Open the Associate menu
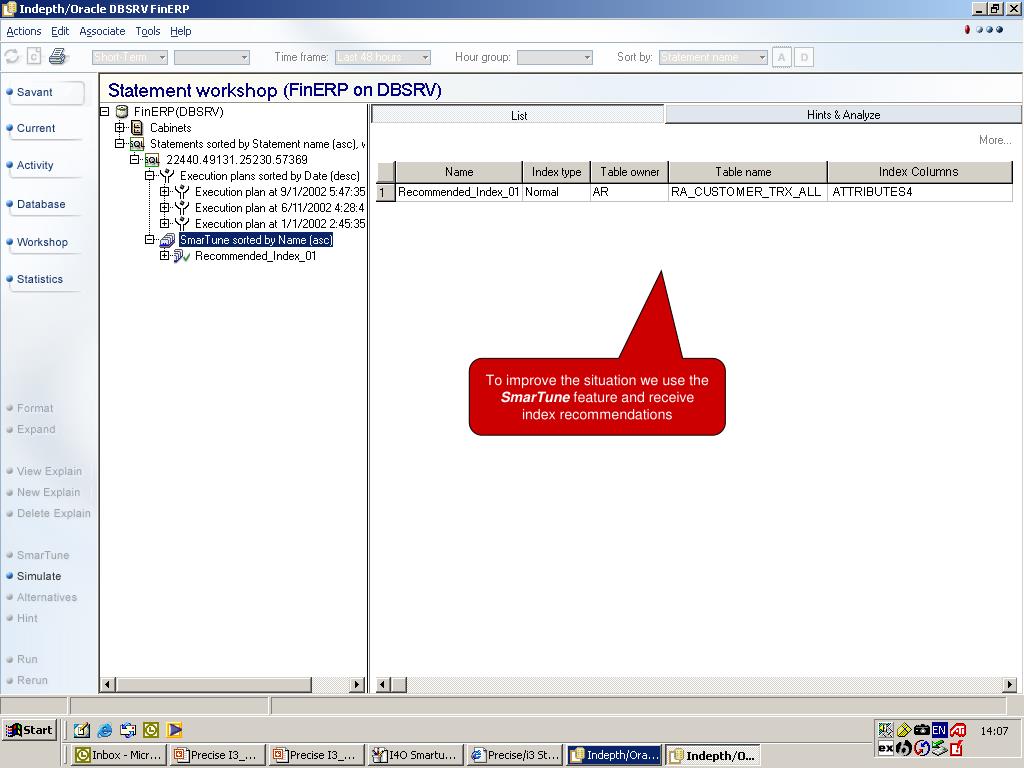 pos(102,31)
